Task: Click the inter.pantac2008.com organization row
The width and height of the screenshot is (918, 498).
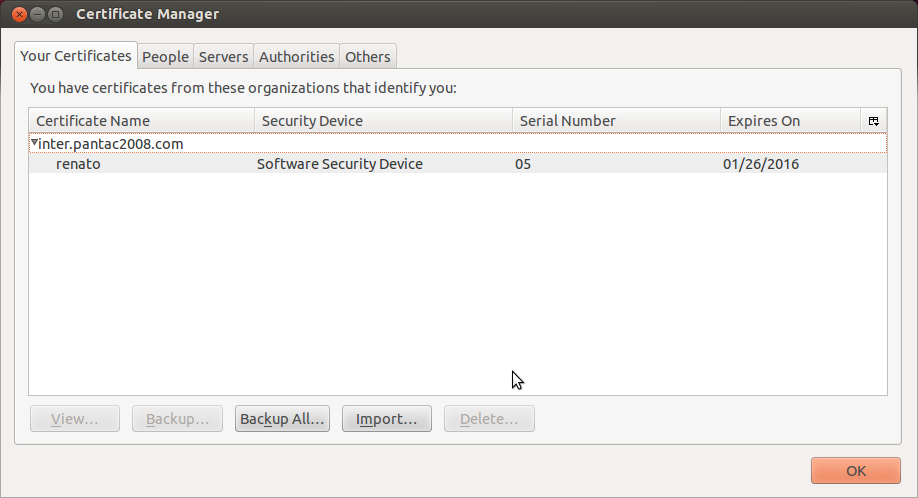Action: coord(111,144)
